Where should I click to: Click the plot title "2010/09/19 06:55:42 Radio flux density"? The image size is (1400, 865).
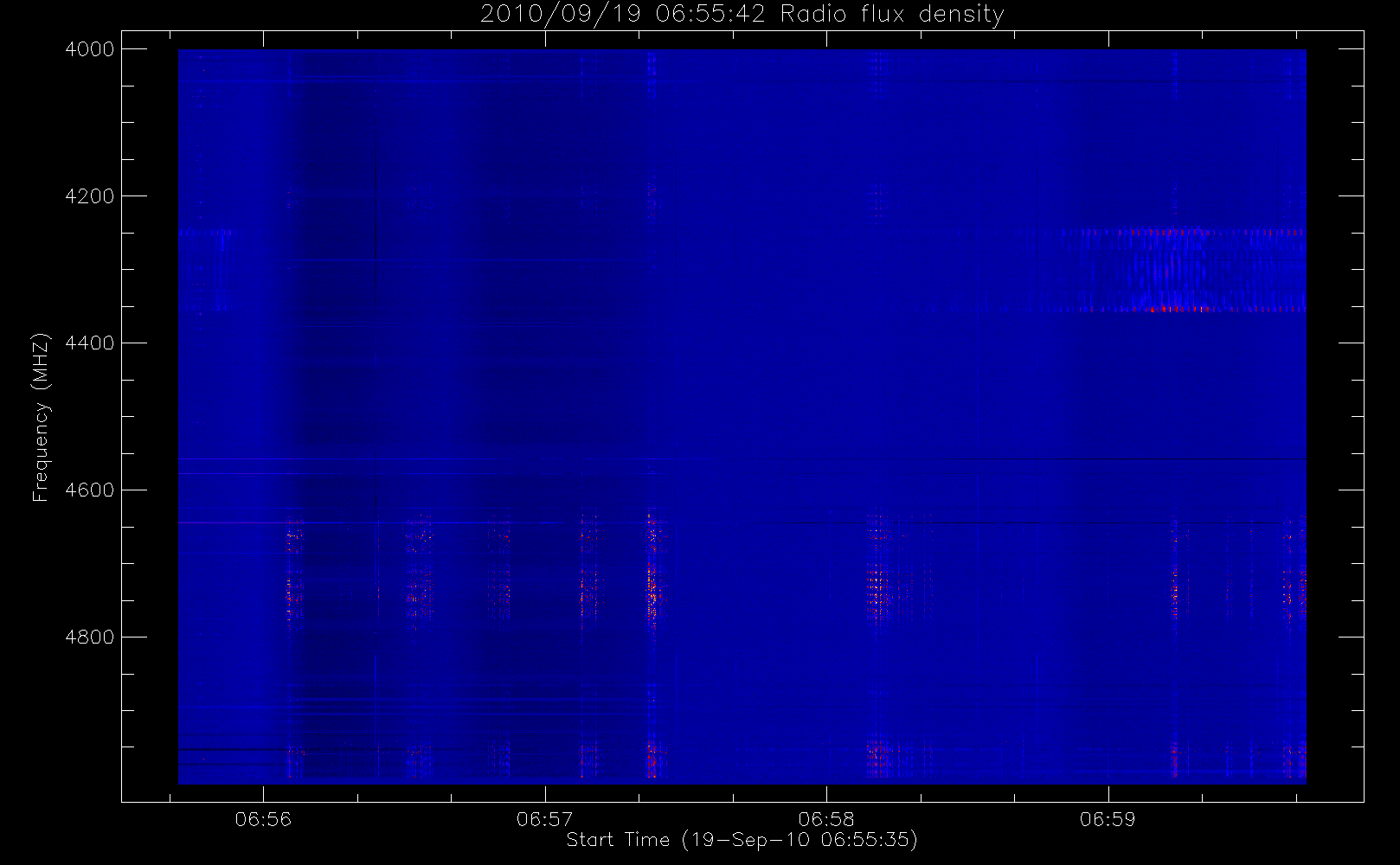coord(742,15)
